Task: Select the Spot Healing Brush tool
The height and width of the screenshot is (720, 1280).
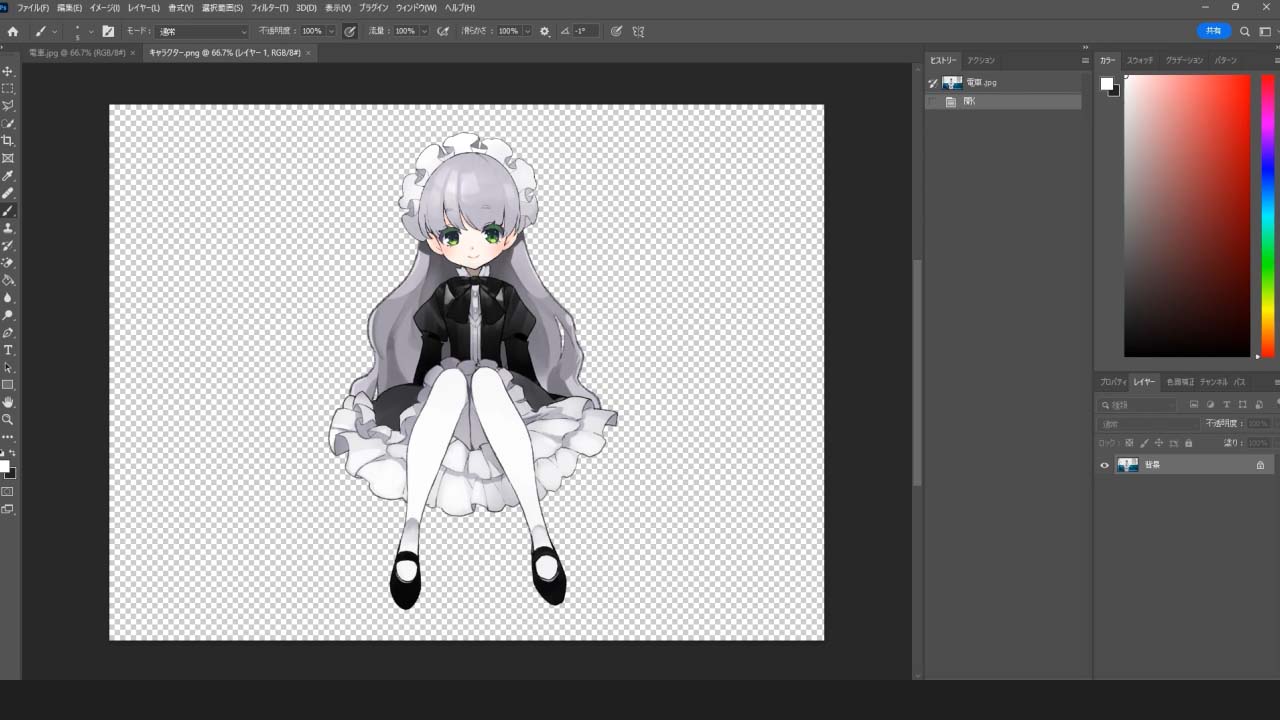Action: pos(8,193)
